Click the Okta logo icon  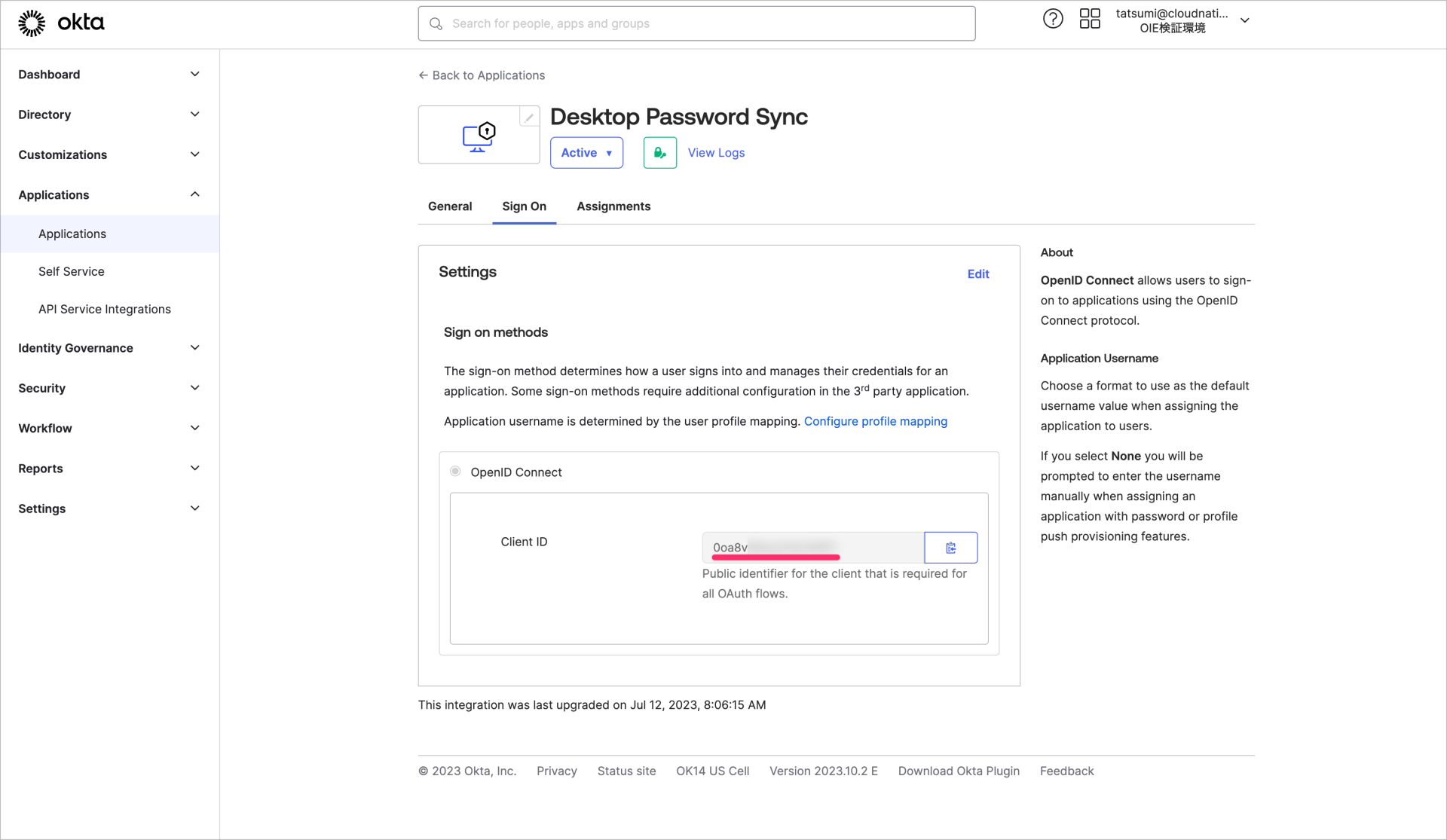[31, 23]
